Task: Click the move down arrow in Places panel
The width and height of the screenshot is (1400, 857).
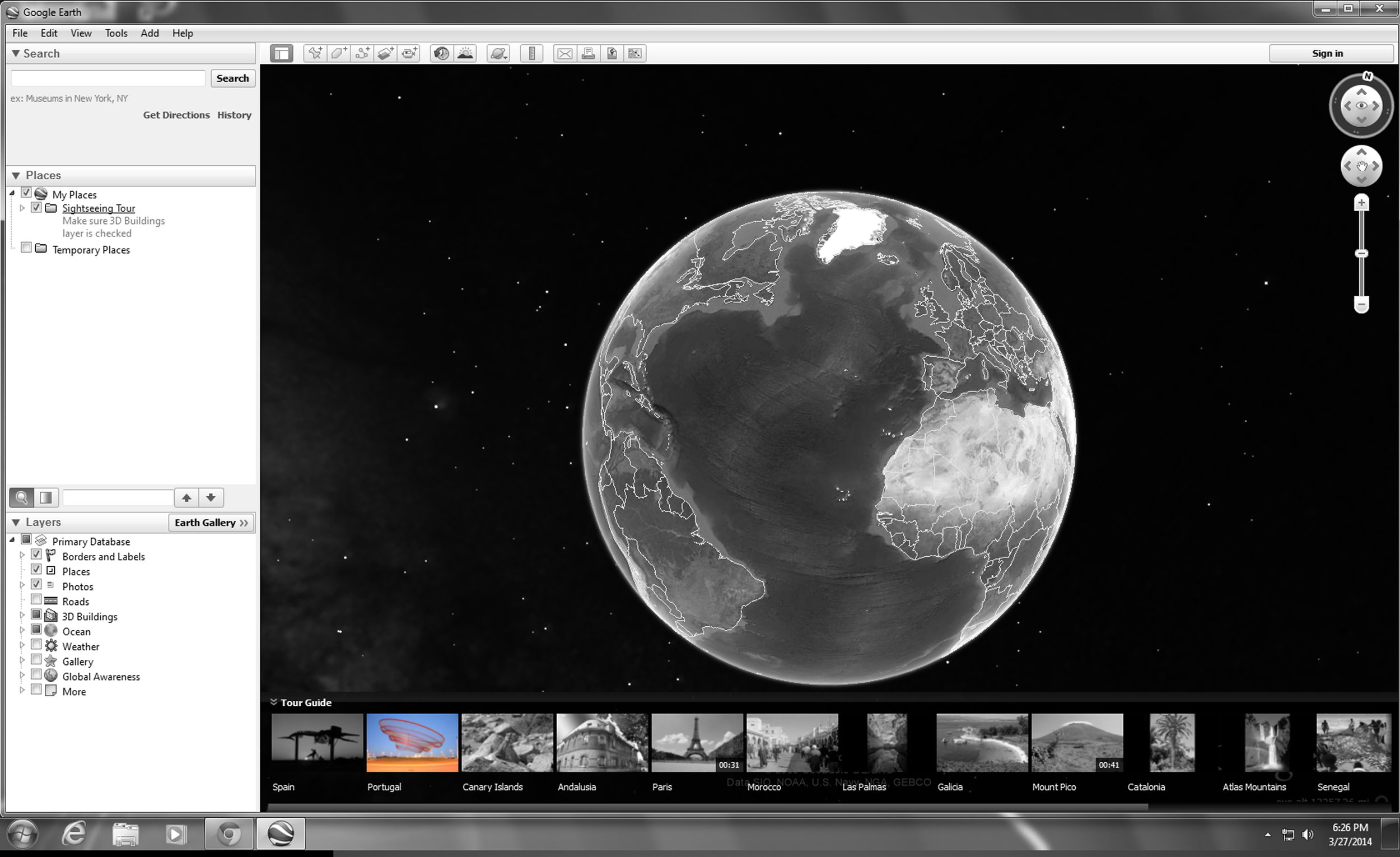Action: tap(211, 498)
